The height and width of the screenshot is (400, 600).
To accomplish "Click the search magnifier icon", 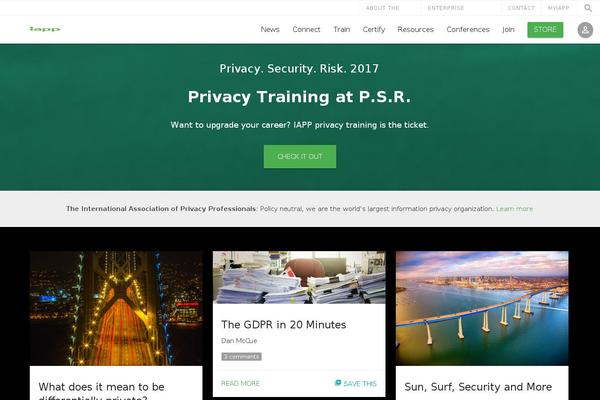I will pyautogui.click(x=588, y=8).
